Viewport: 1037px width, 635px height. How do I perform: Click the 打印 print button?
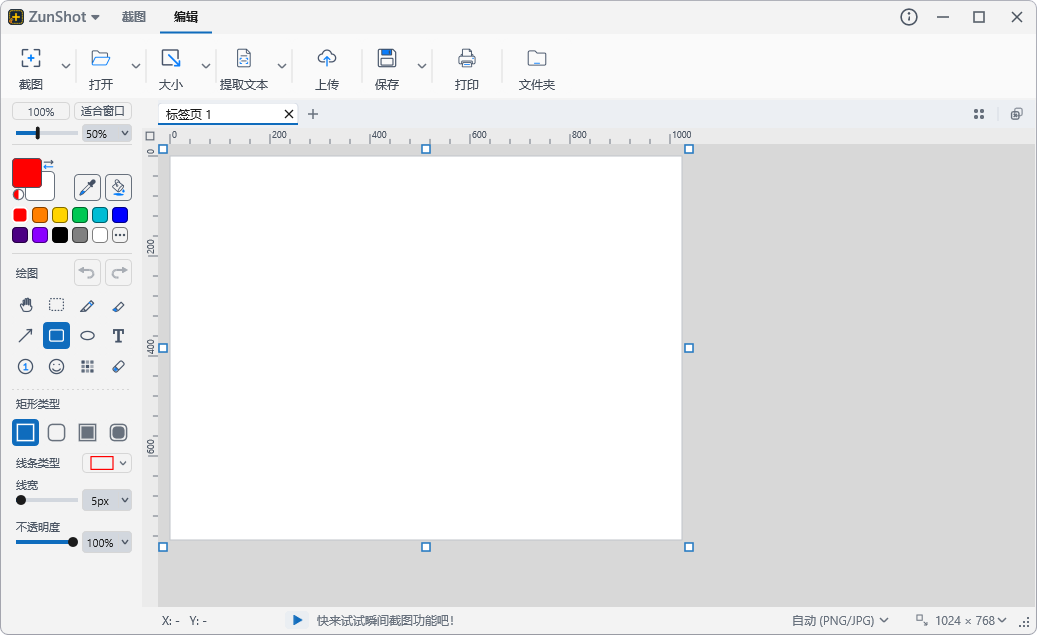(x=467, y=69)
